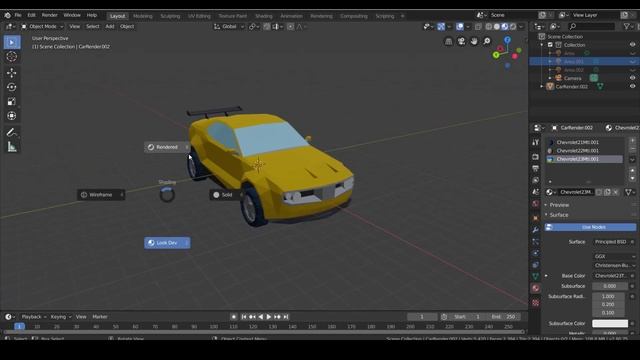Open the Edit menu
This screenshot has width=640, height=360.
click(x=31, y=15)
